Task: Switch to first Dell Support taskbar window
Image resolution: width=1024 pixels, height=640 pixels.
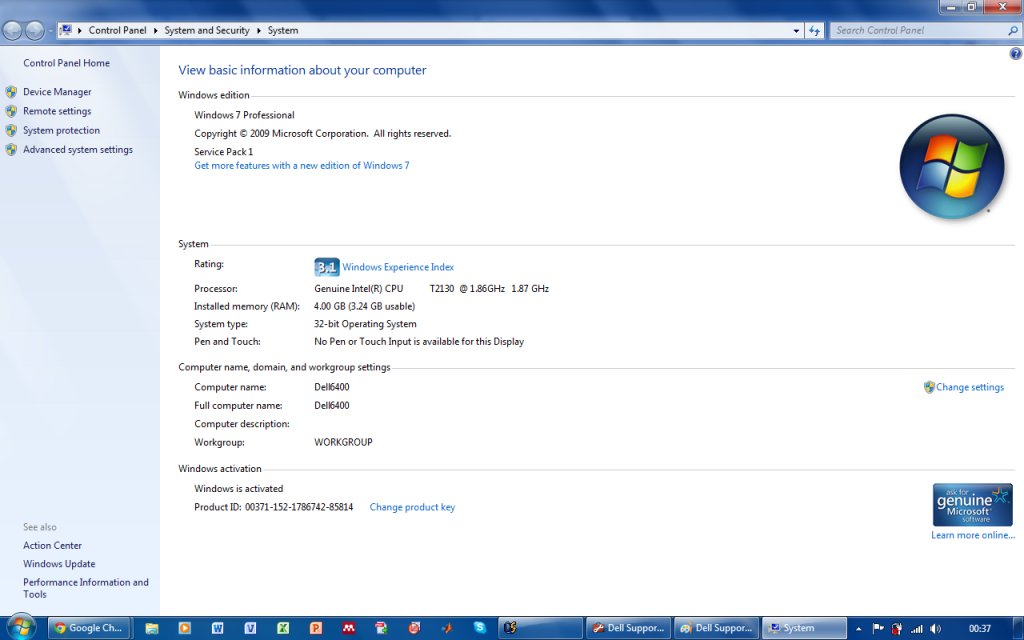Action: tap(628, 628)
